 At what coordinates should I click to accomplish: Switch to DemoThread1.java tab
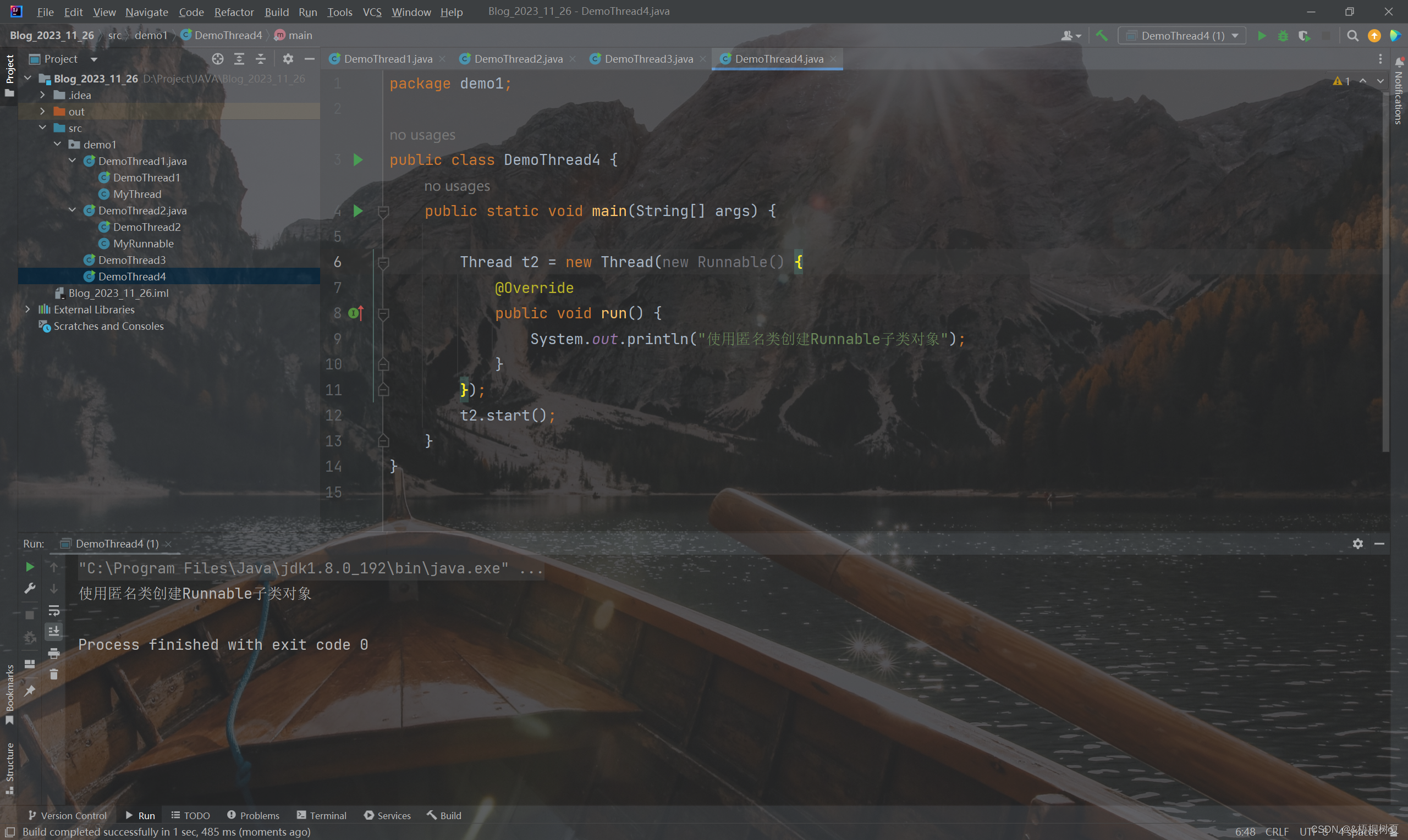(388, 58)
